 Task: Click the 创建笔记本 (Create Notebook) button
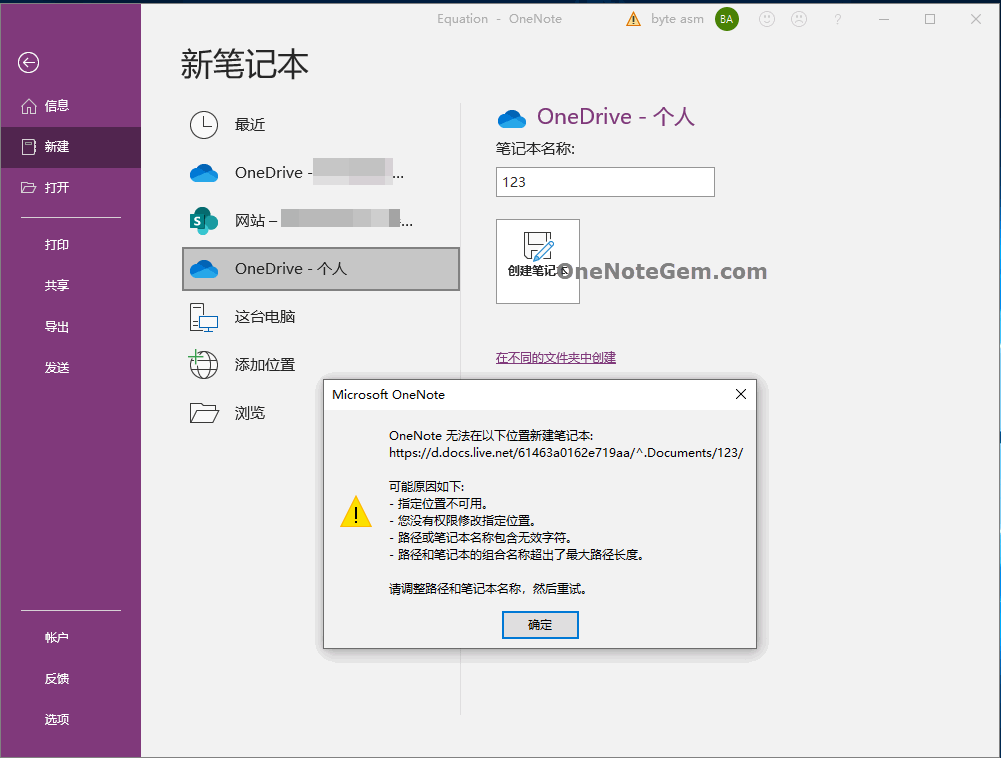[x=538, y=261]
